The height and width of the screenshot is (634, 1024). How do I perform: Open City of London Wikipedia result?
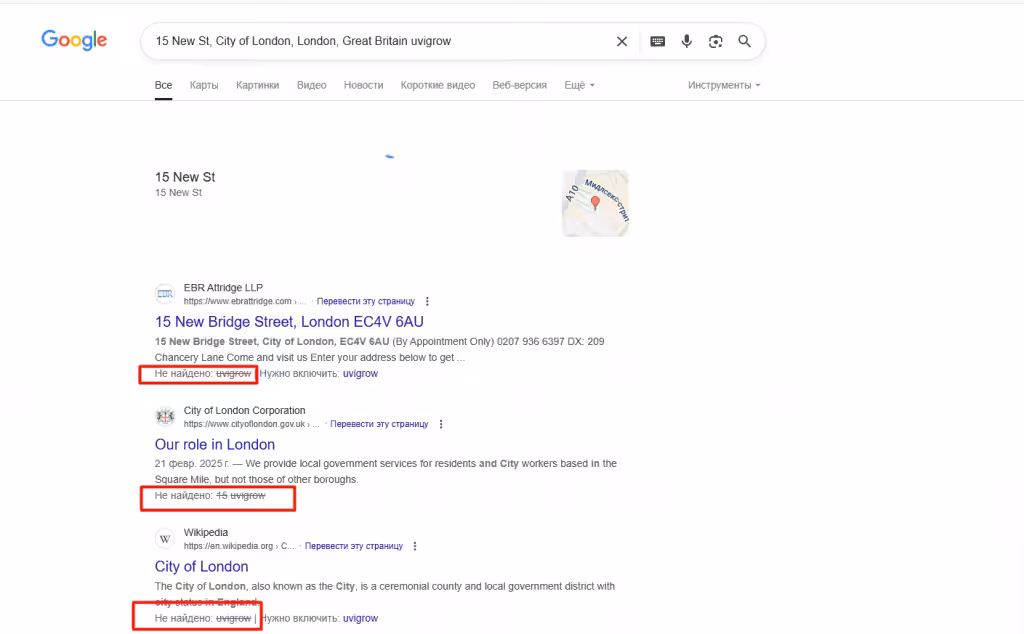click(x=201, y=567)
